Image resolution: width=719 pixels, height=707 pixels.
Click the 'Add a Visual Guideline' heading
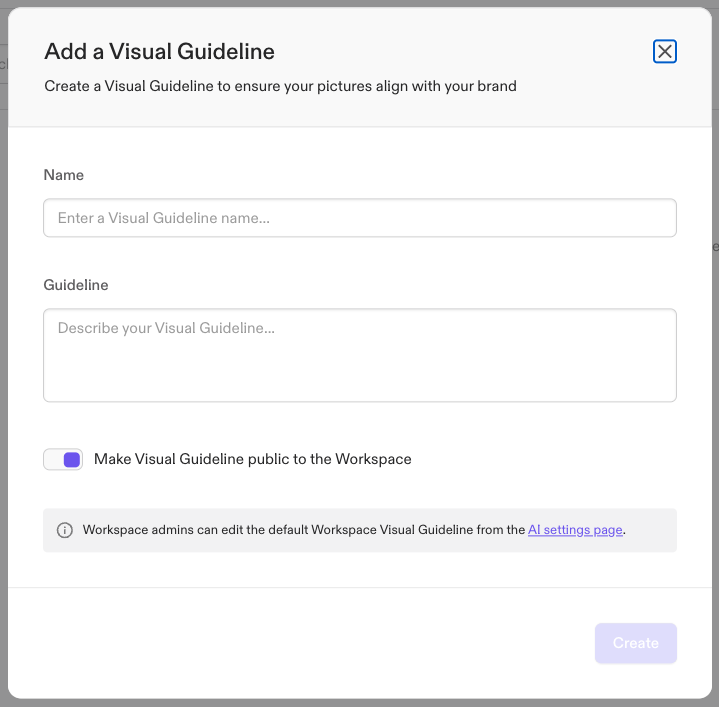pos(159,51)
